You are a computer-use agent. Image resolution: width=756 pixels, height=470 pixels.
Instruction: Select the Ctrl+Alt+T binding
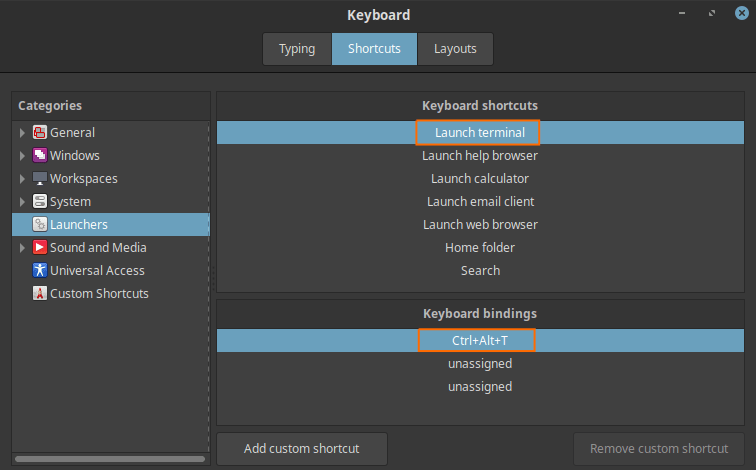click(x=480, y=340)
